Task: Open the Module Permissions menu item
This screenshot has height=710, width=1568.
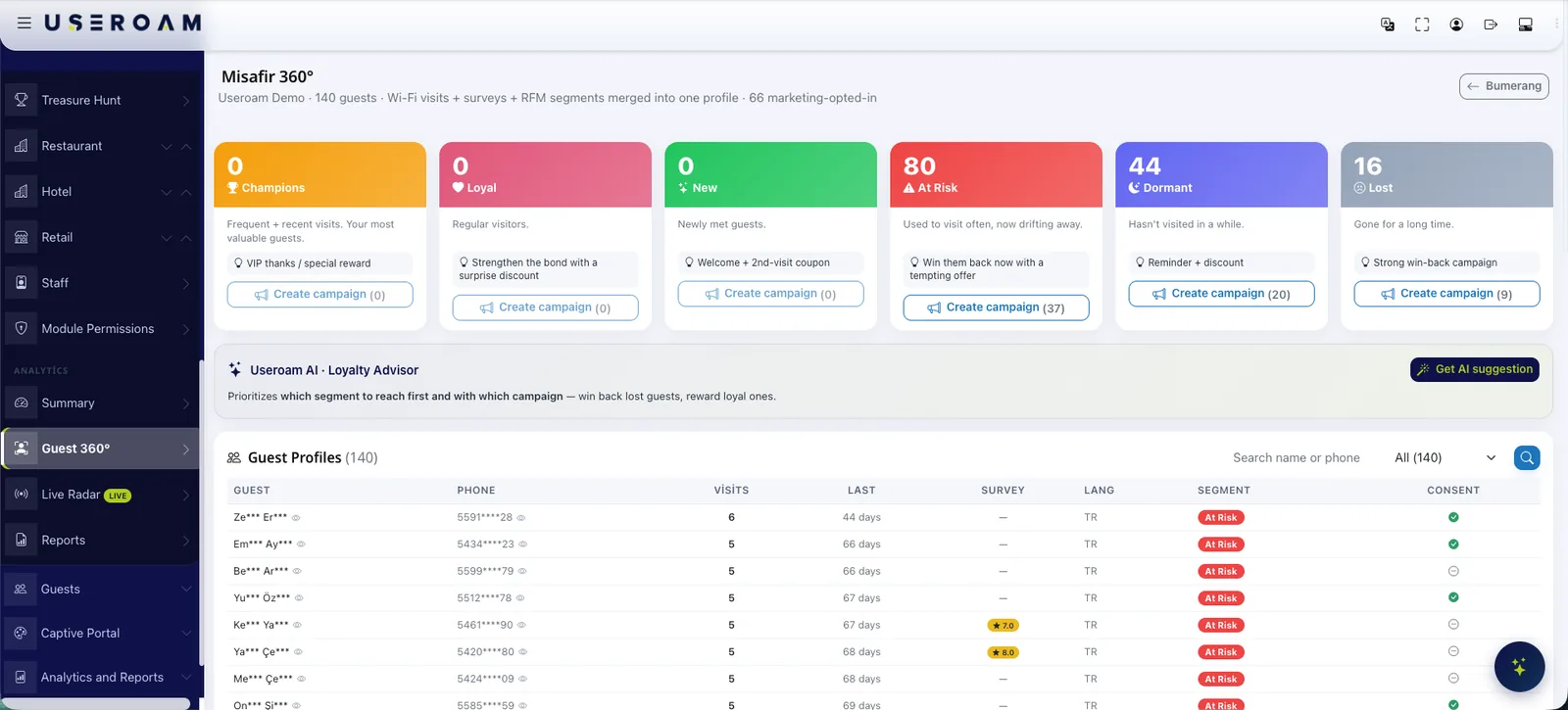Action: tap(101, 328)
